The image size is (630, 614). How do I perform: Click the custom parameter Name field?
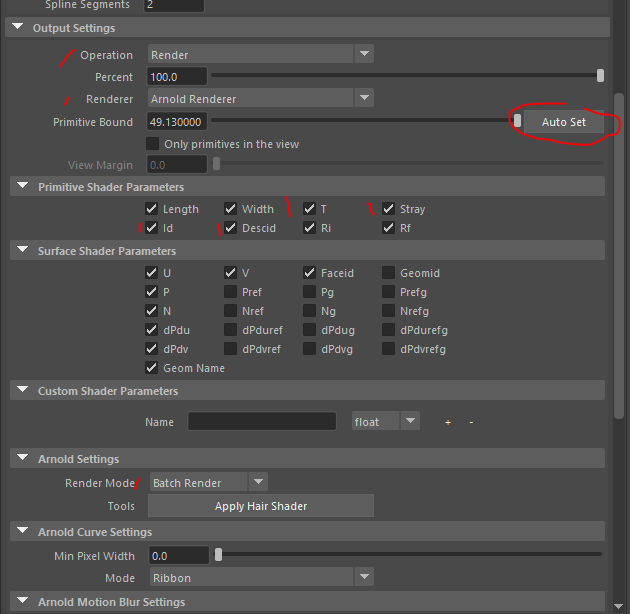(x=262, y=422)
